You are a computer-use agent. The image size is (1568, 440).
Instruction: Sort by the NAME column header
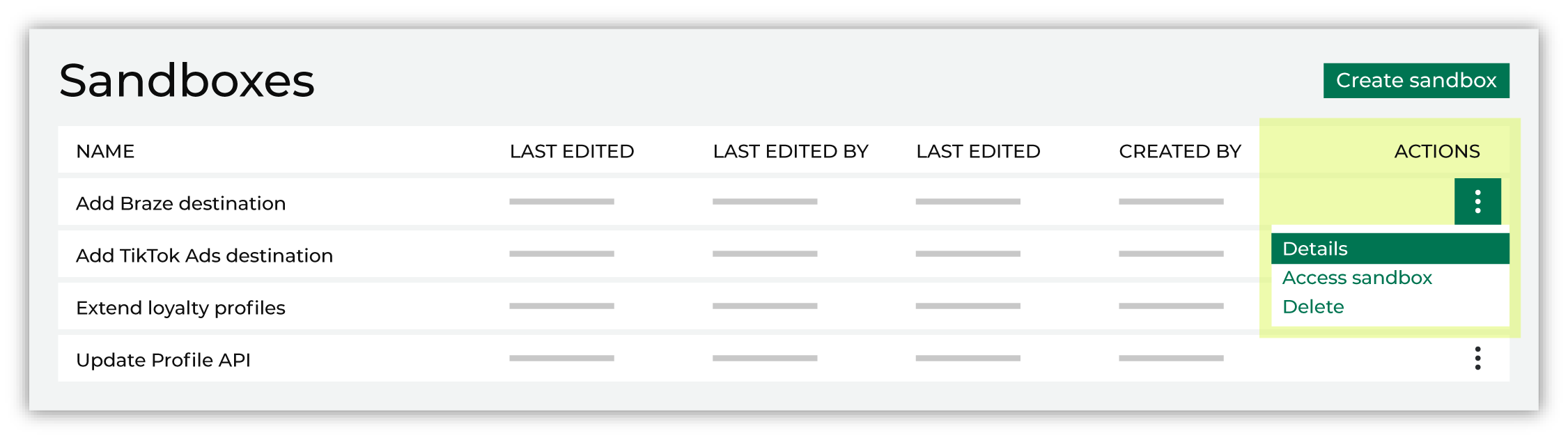click(105, 151)
